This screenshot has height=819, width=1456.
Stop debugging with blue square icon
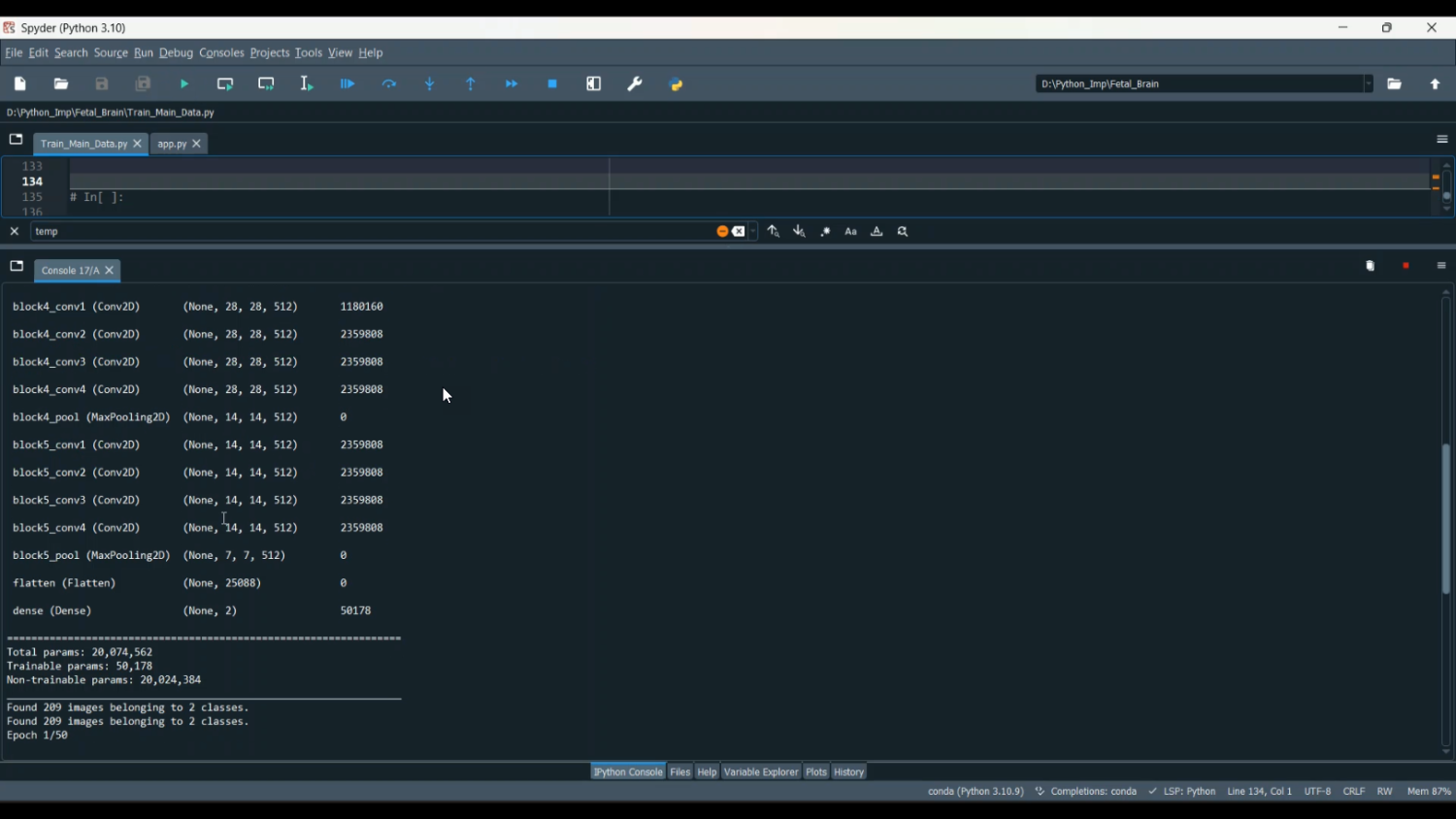click(x=552, y=84)
